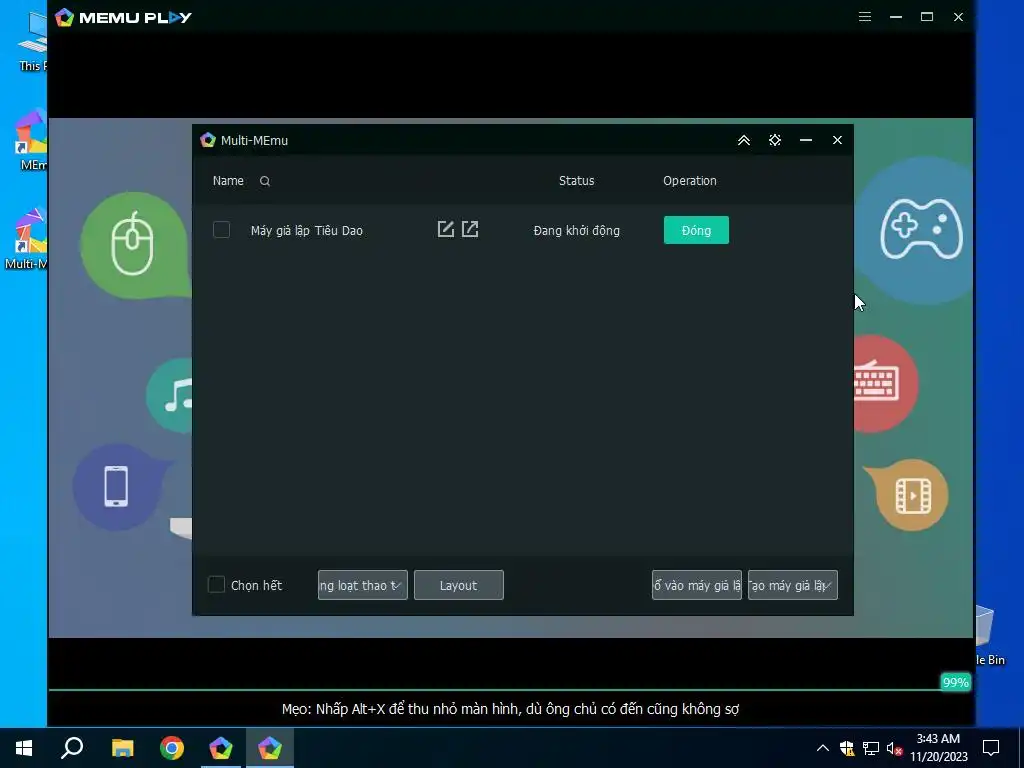Enable the Chọn hết checkbox
Image resolution: width=1024 pixels, height=768 pixels.
pyautogui.click(x=216, y=584)
